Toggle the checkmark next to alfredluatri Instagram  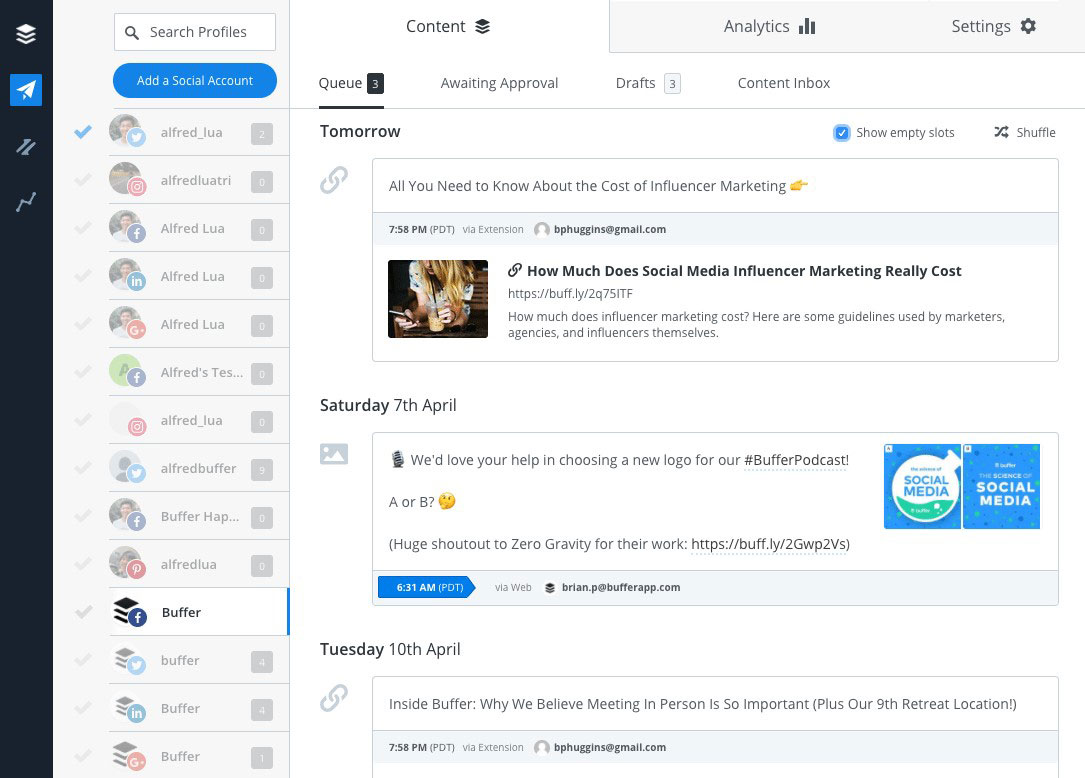coord(83,180)
